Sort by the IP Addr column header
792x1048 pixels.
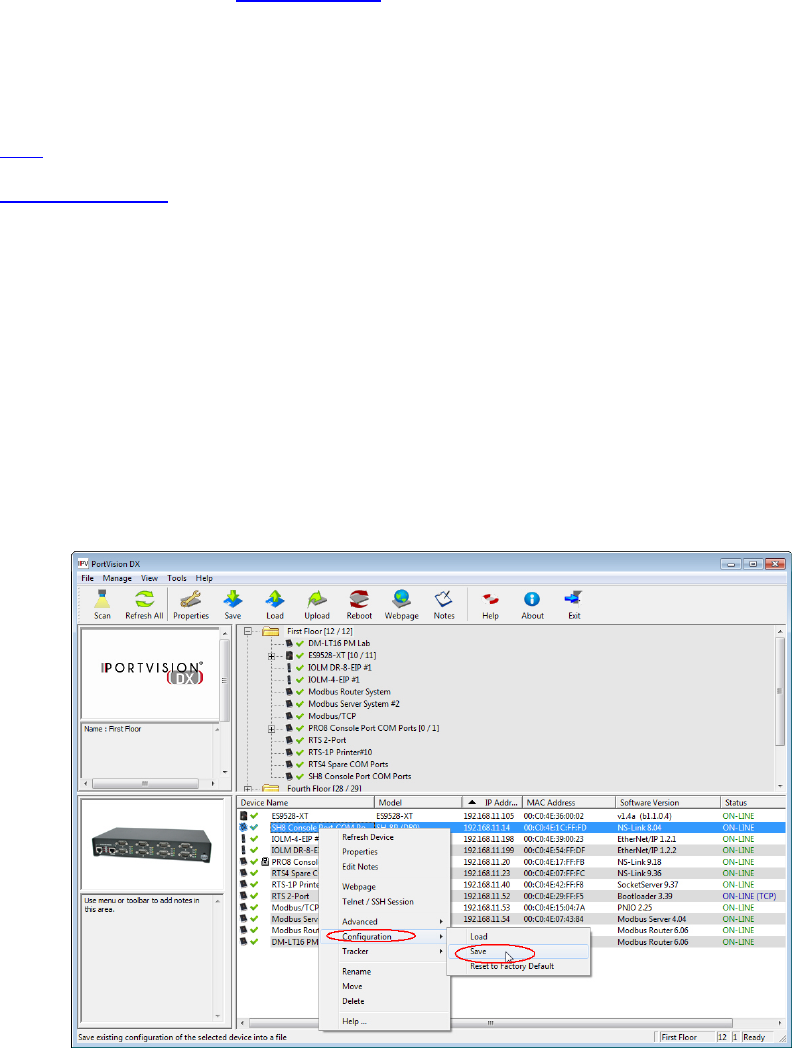493,802
